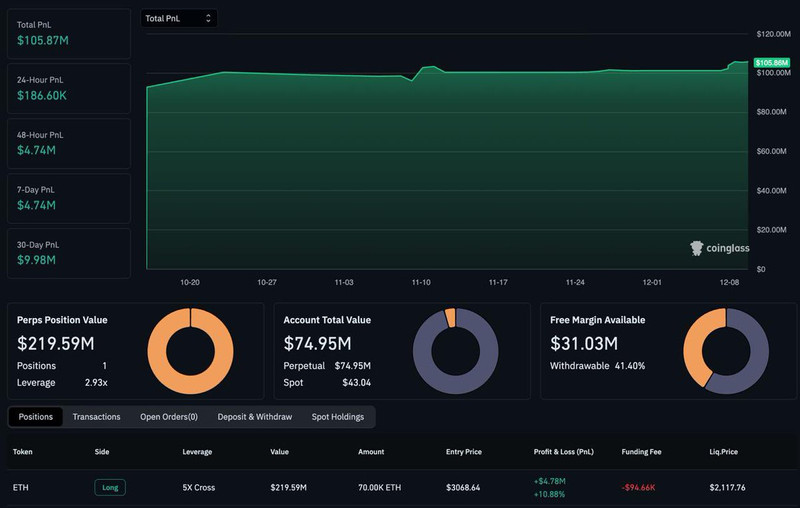The image size is (800, 508).
Task: Choose the 48-Hour PnL stat card
Action: pos(69,143)
